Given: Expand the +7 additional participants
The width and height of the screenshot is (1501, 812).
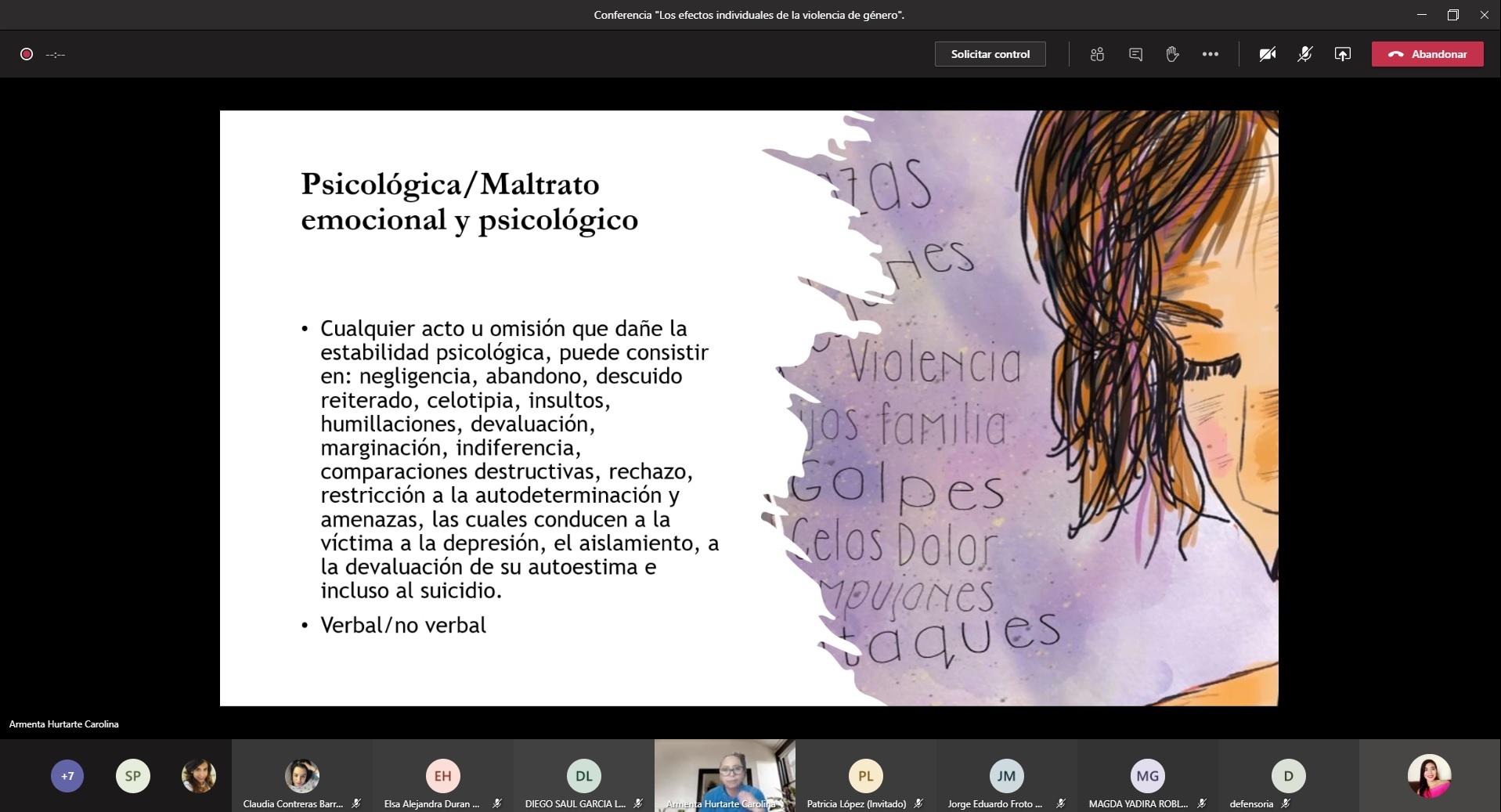Looking at the screenshot, I should 67,776.
